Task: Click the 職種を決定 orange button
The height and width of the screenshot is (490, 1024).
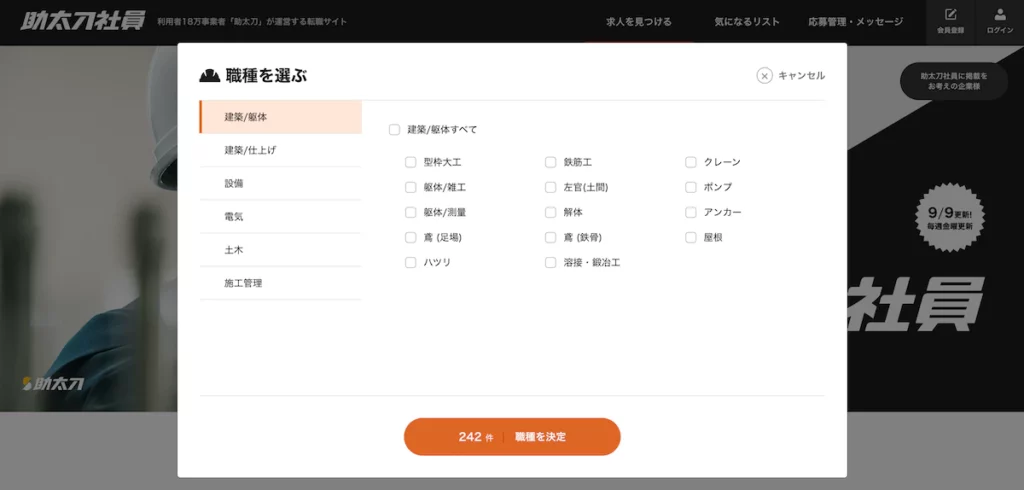Action: 512,437
